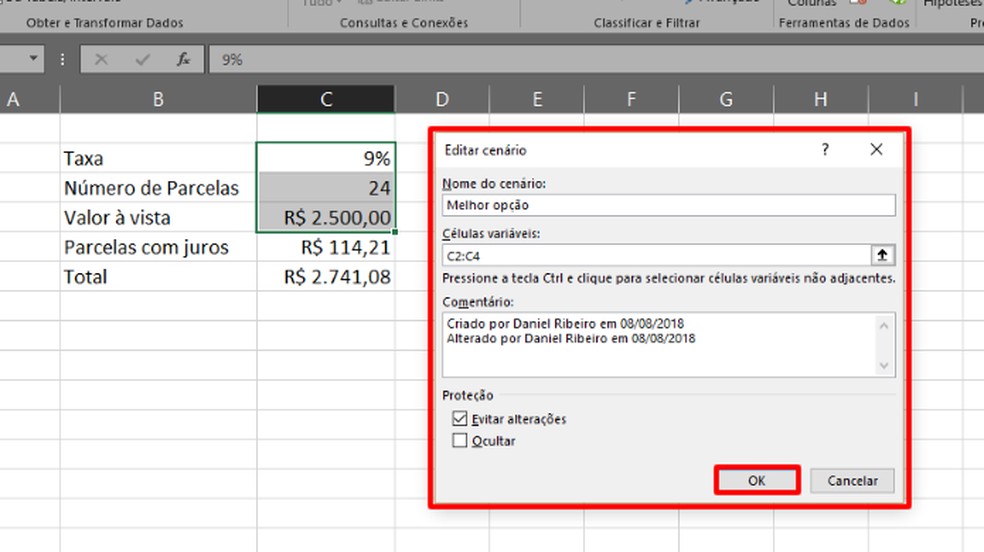Click the Cancelar button
984x552 pixels.
(852, 480)
